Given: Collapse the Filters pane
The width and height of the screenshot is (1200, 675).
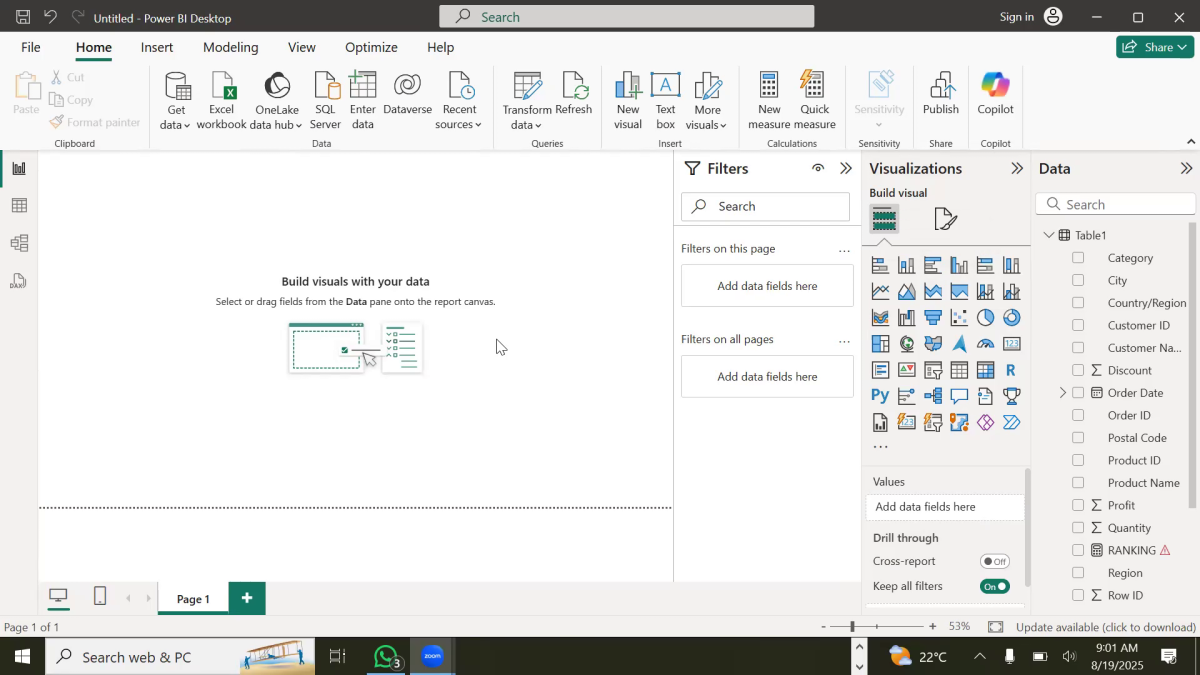Looking at the screenshot, I should 846,168.
